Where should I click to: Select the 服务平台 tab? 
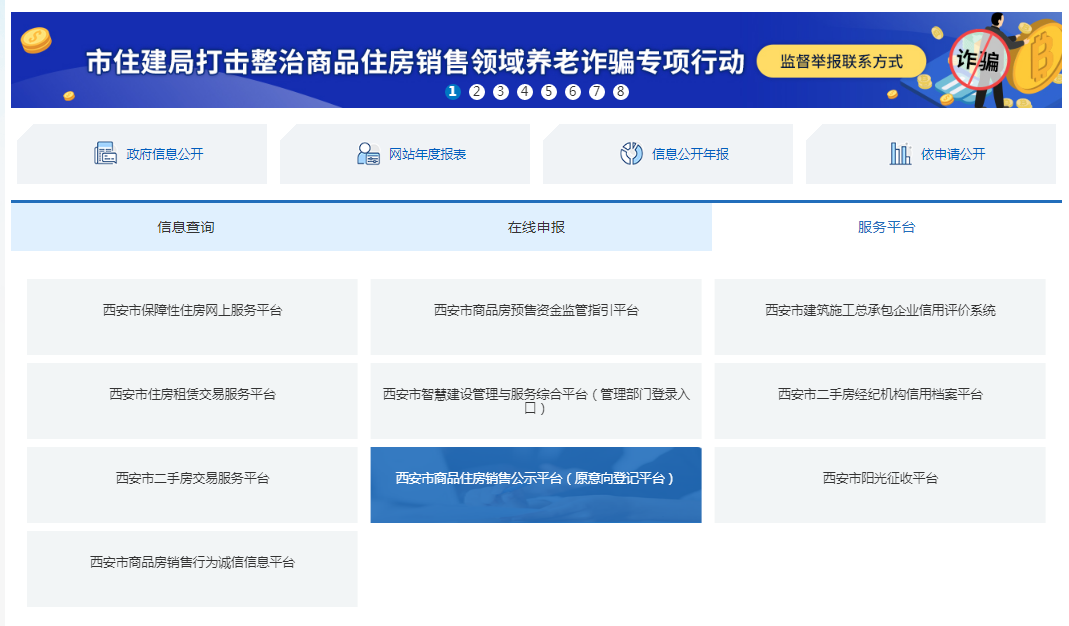886,227
